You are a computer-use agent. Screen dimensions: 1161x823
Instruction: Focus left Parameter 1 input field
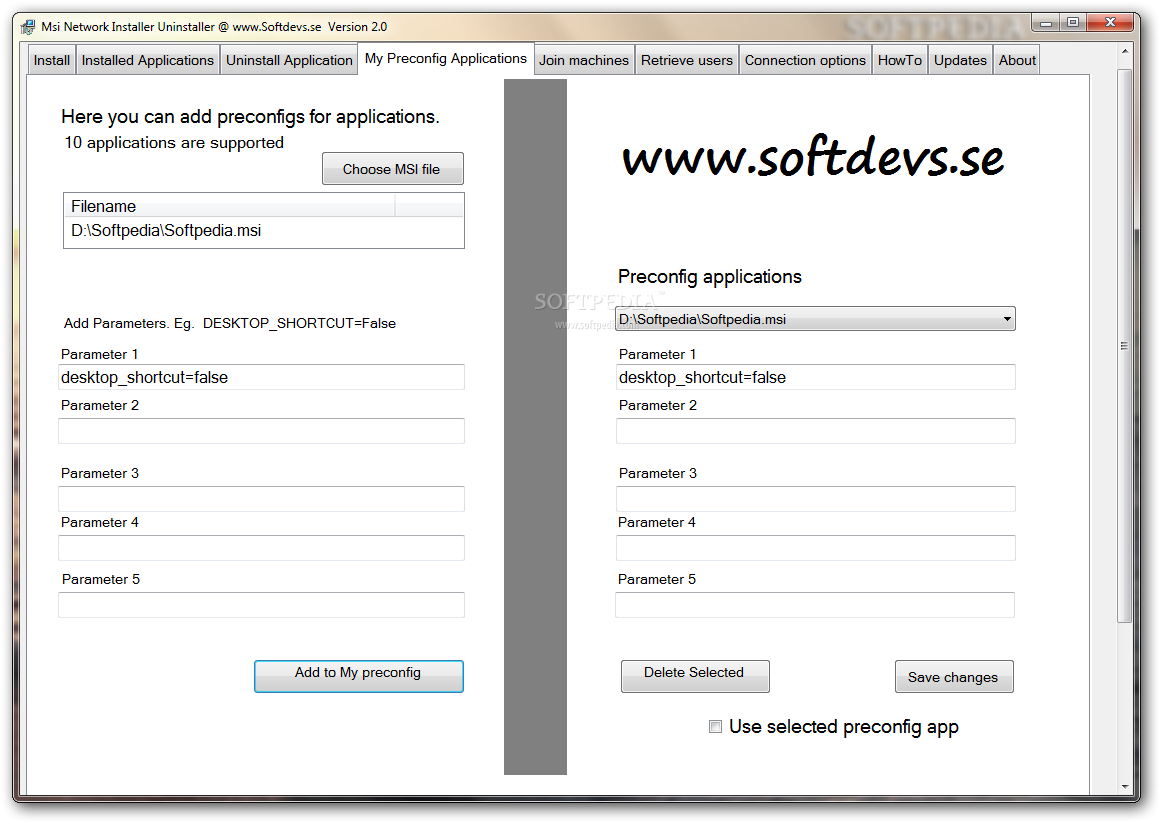tap(261, 377)
